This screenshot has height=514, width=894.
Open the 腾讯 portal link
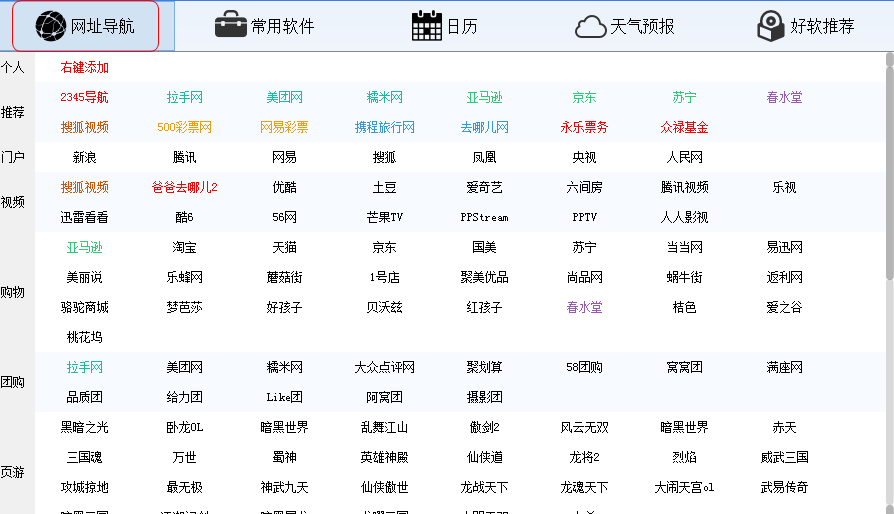point(184,157)
